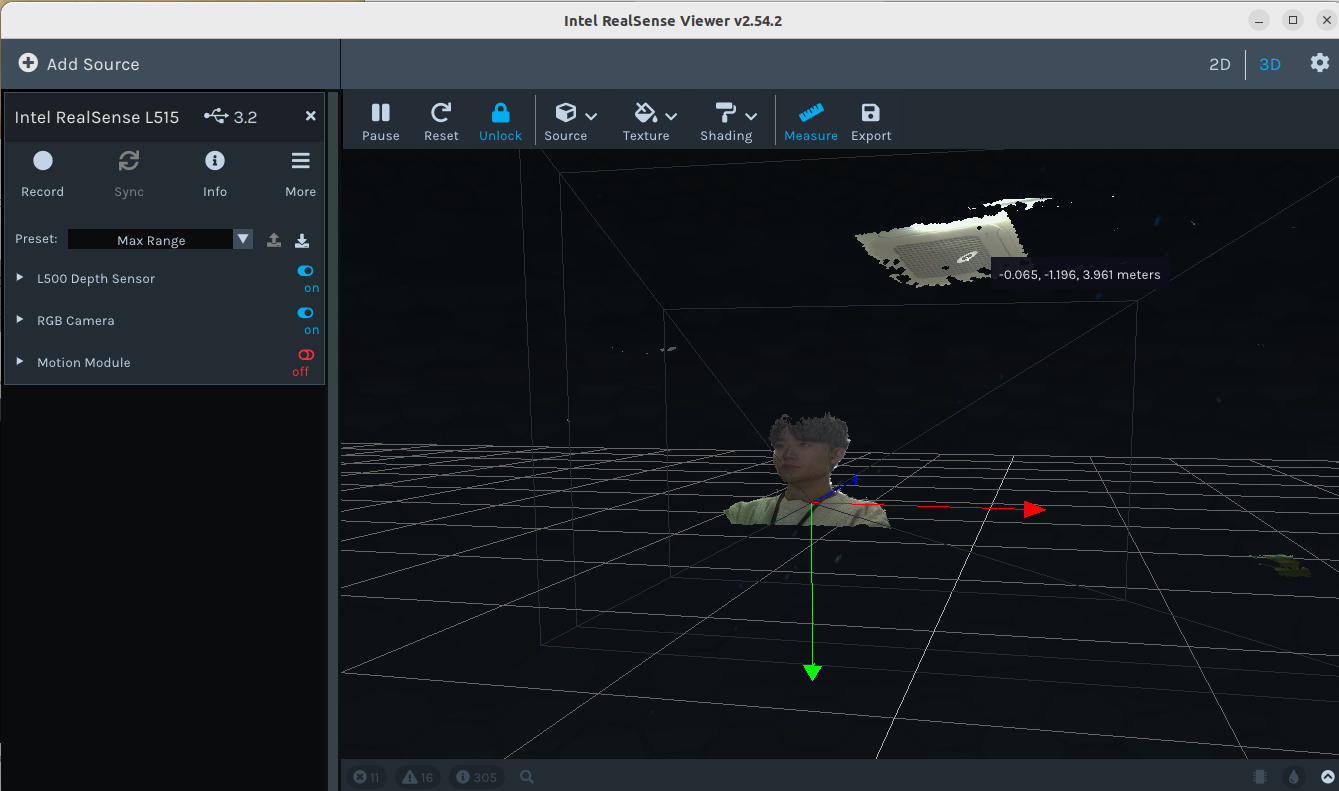Image resolution: width=1339 pixels, height=791 pixels.
Task: Click the Preset label
Action: pyautogui.click(x=36, y=239)
